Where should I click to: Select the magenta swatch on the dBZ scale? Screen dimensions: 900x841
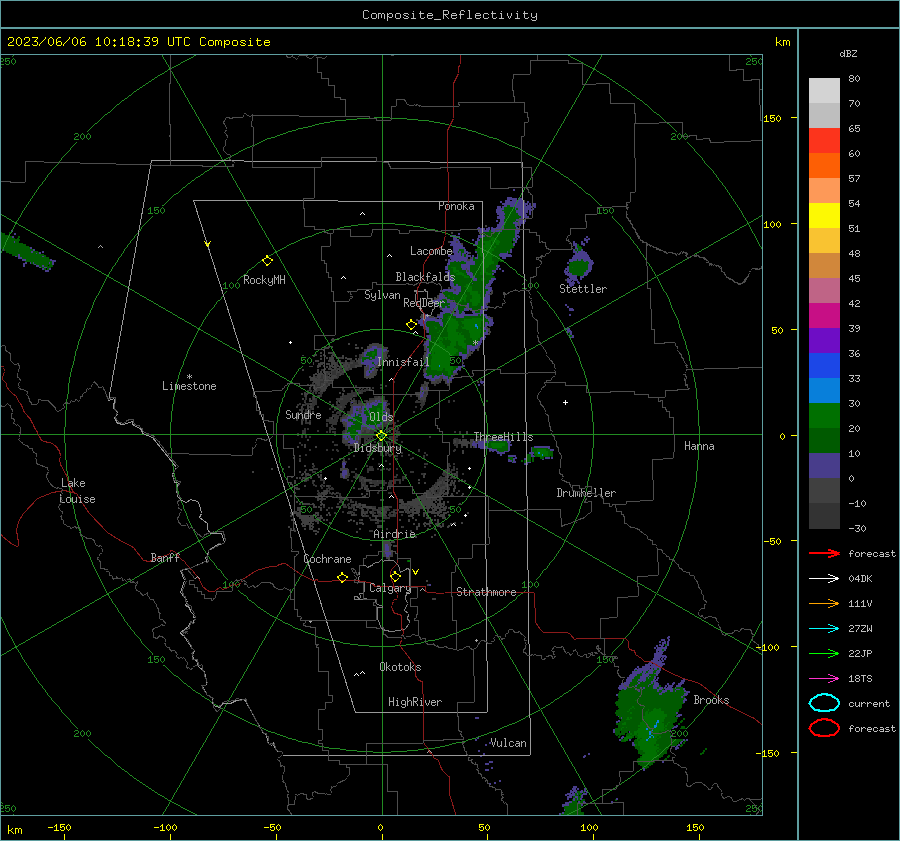click(824, 315)
